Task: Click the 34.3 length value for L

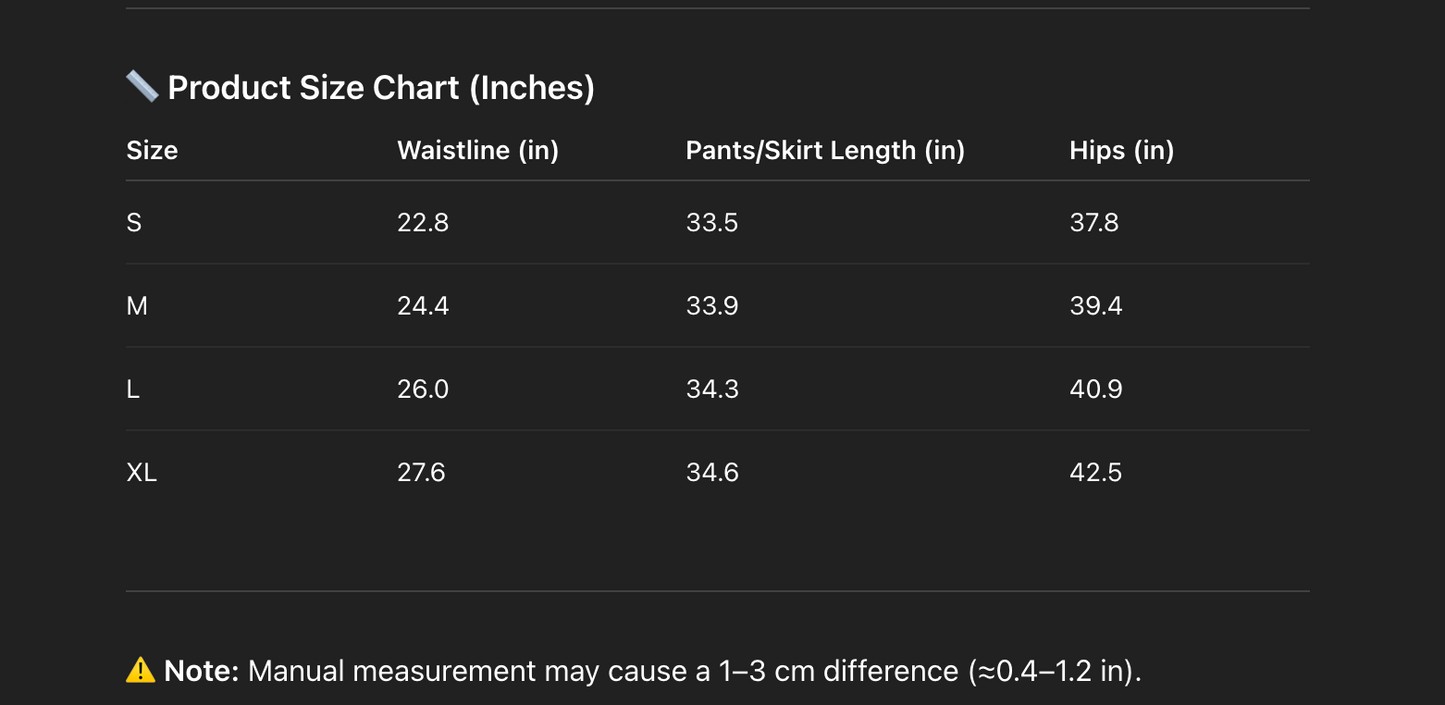Action: pos(712,389)
